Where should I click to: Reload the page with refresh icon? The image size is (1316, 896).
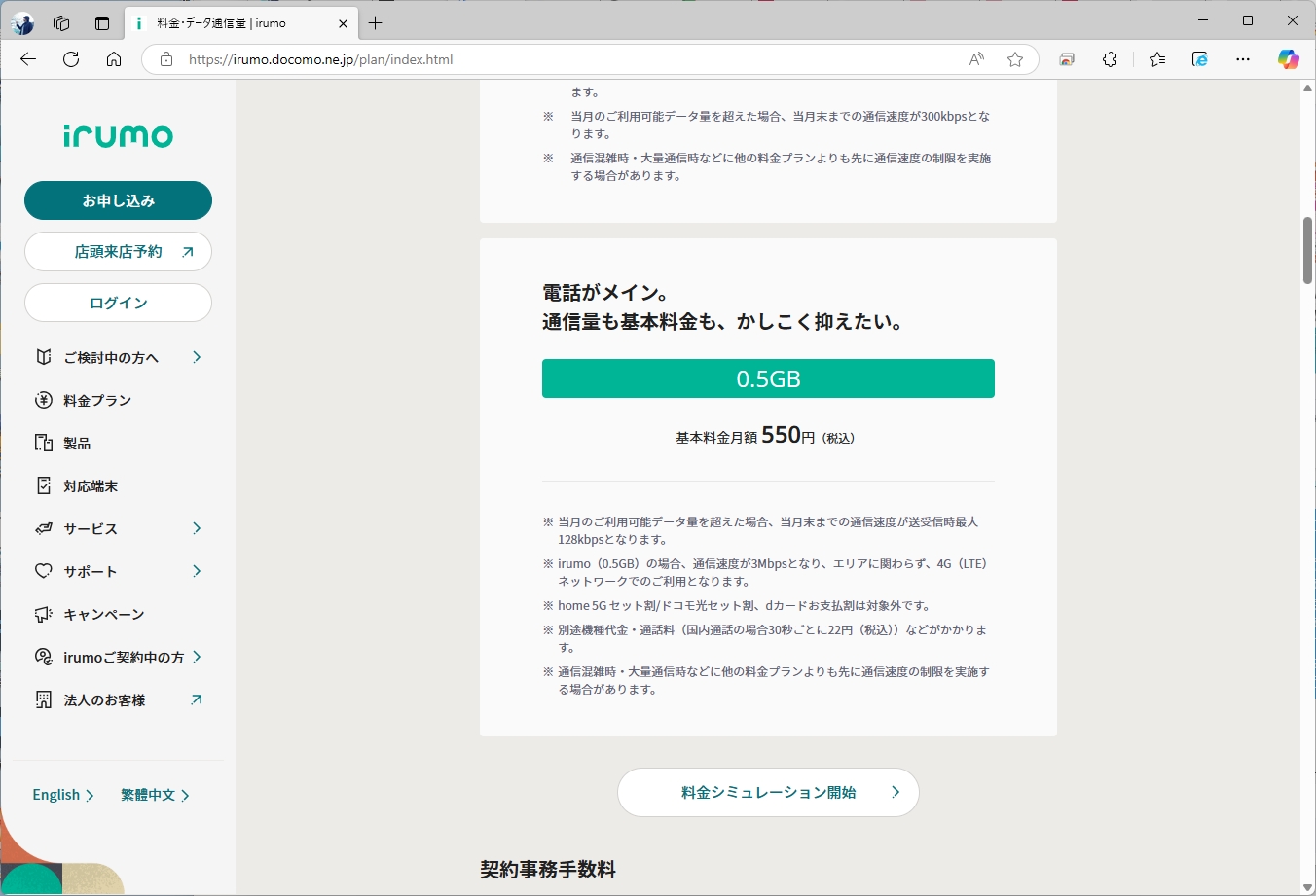[x=71, y=59]
